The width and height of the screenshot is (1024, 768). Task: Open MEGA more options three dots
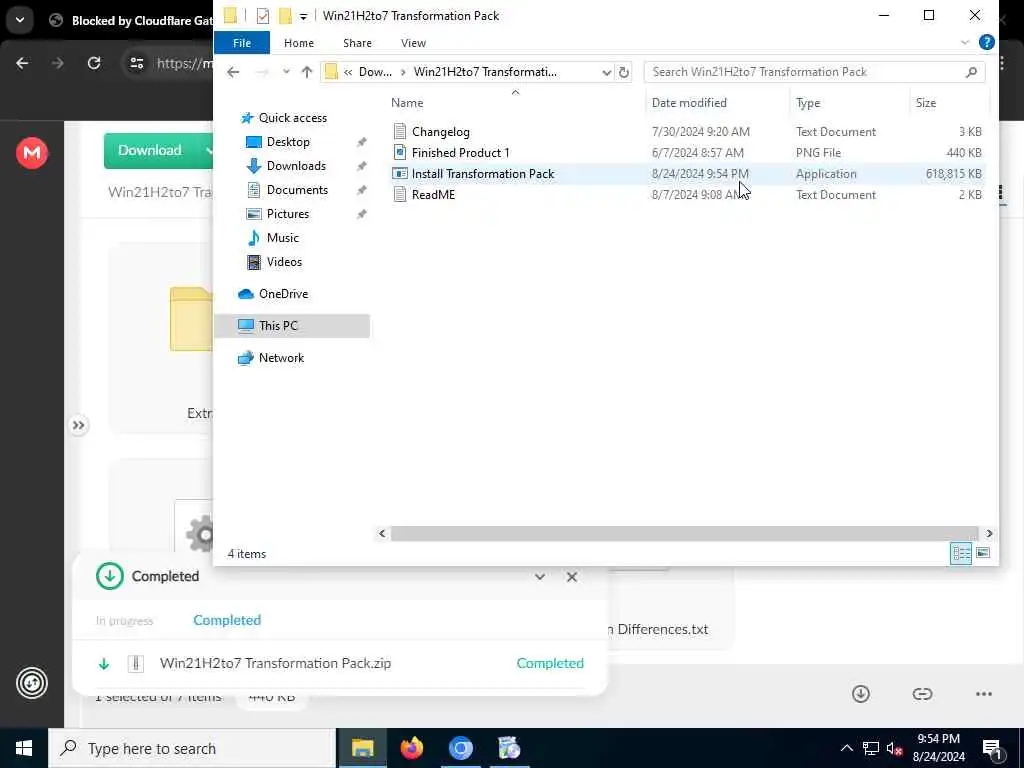click(x=984, y=694)
